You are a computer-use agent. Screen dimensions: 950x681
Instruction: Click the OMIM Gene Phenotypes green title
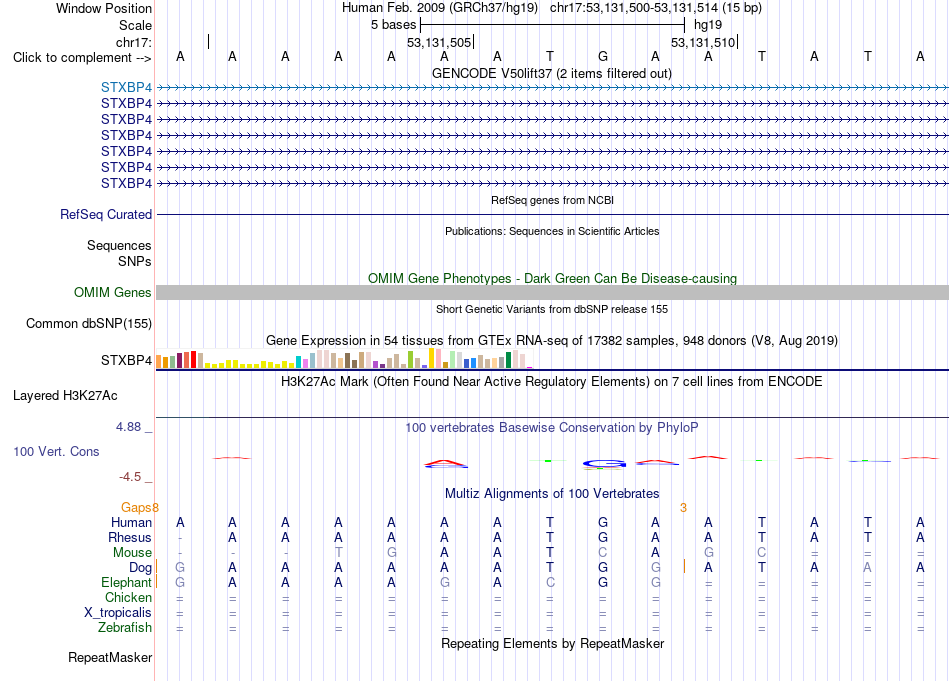click(x=552, y=279)
